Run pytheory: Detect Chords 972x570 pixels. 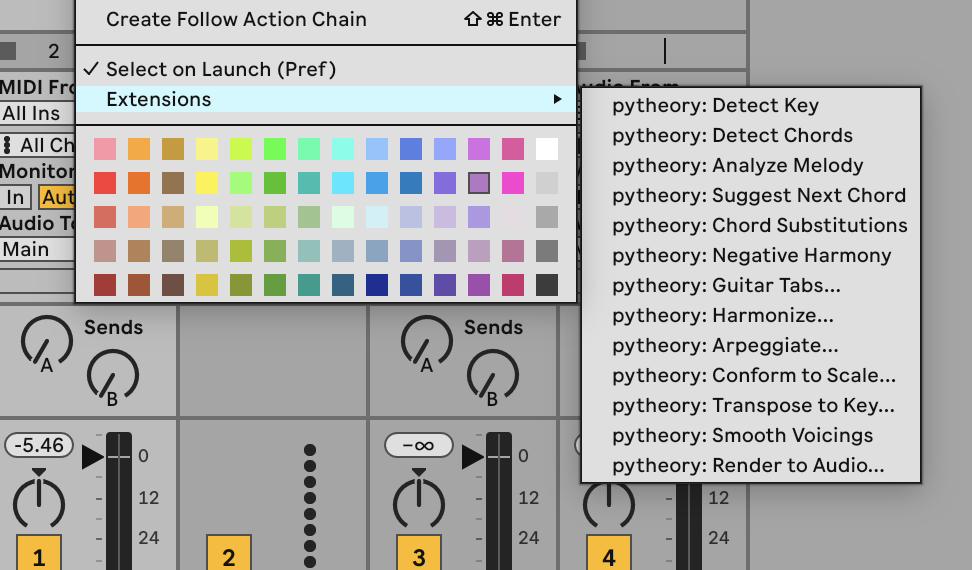pos(751,135)
